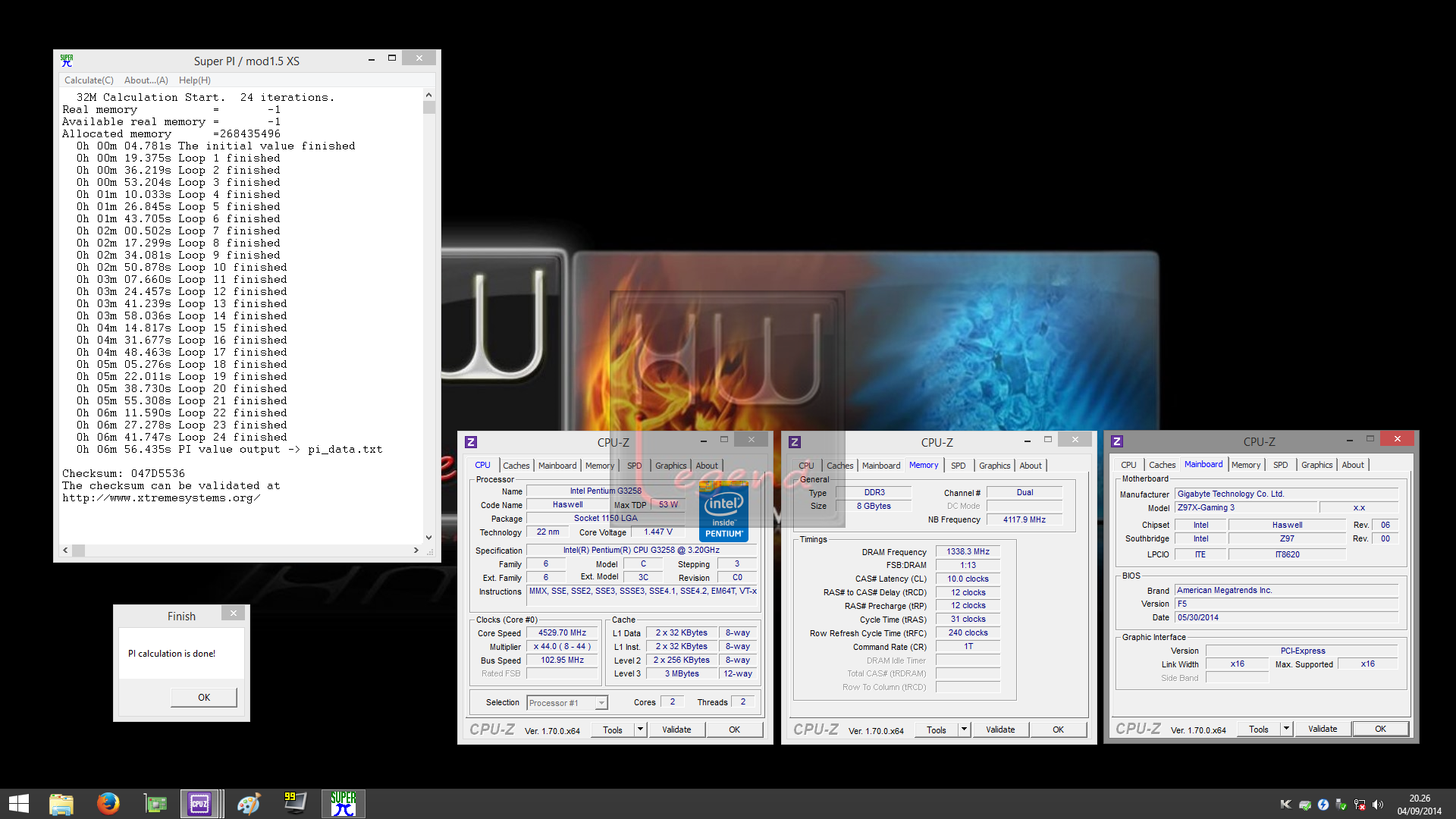The width and height of the screenshot is (1456, 819).
Task: Open File Explorer from the taskbar
Action: (x=61, y=804)
